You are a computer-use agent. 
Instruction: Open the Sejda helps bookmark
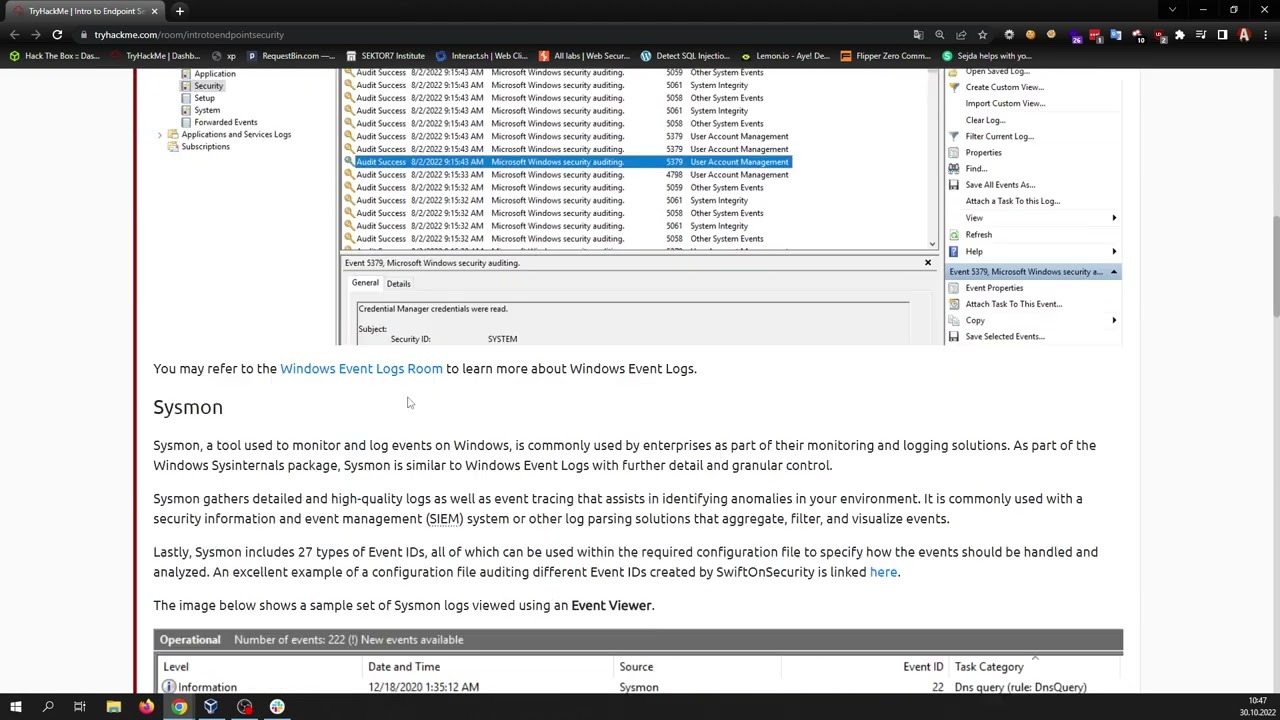pyautogui.click(x=987, y=56)
